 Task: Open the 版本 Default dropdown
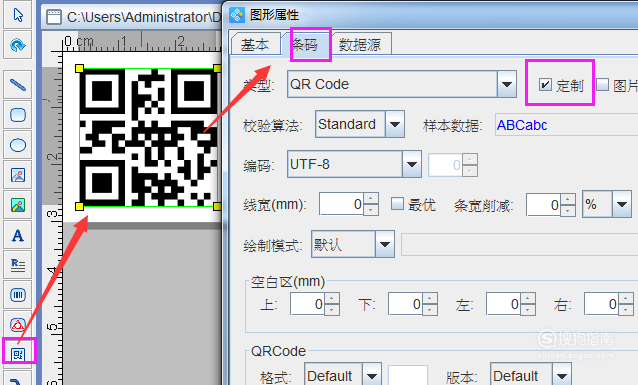(x=562, y=376)
